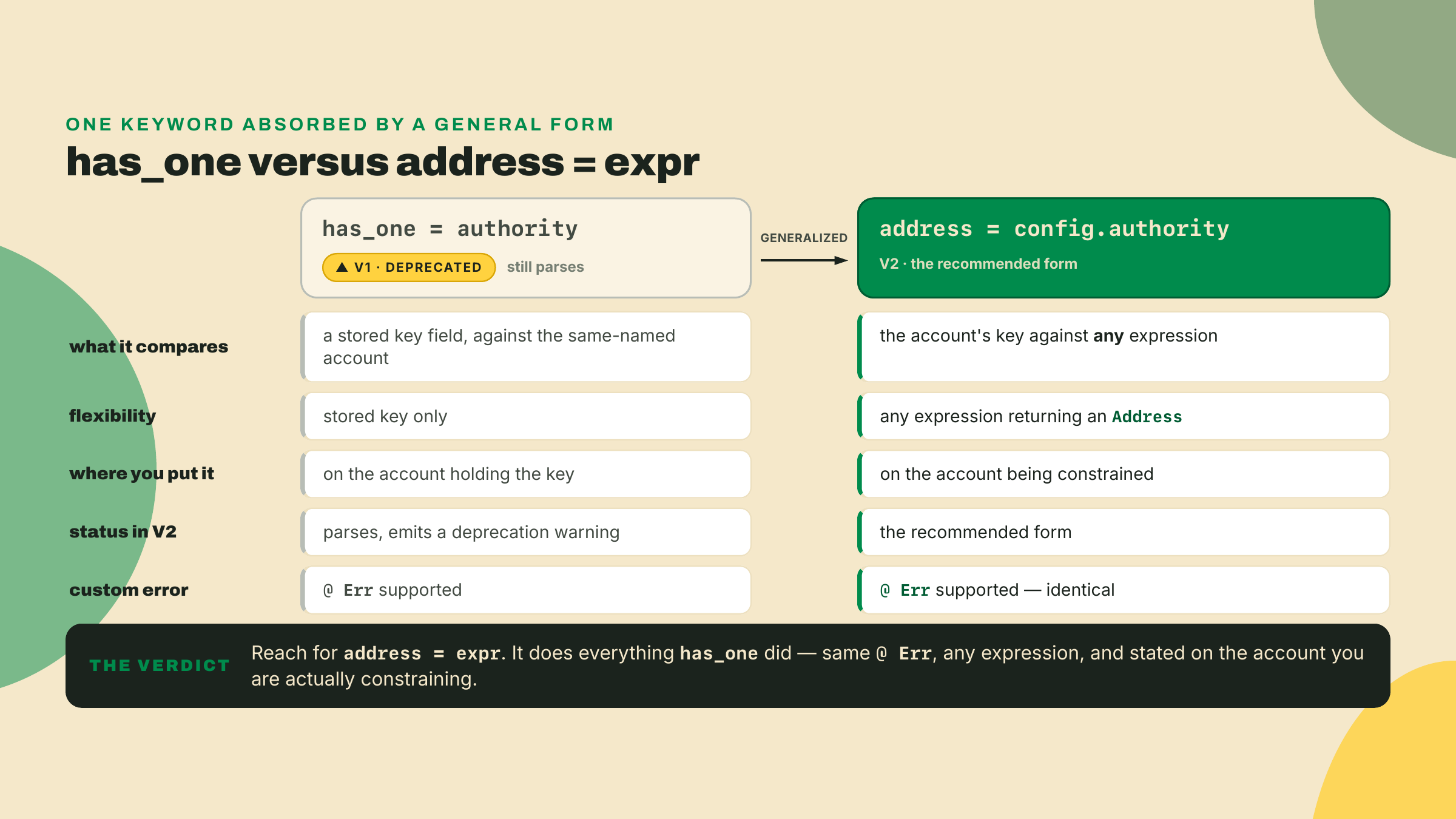This screenshot has width=1456, height=819.
Task: Select 'parses, emits a deprecation warning' cell
Action: [526, 532]
